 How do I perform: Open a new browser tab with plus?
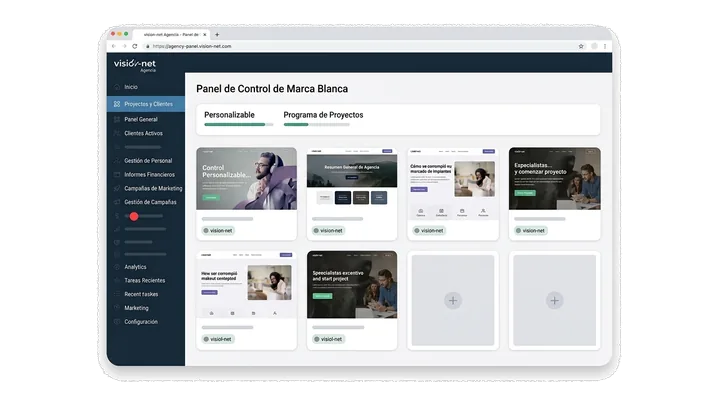217,34
